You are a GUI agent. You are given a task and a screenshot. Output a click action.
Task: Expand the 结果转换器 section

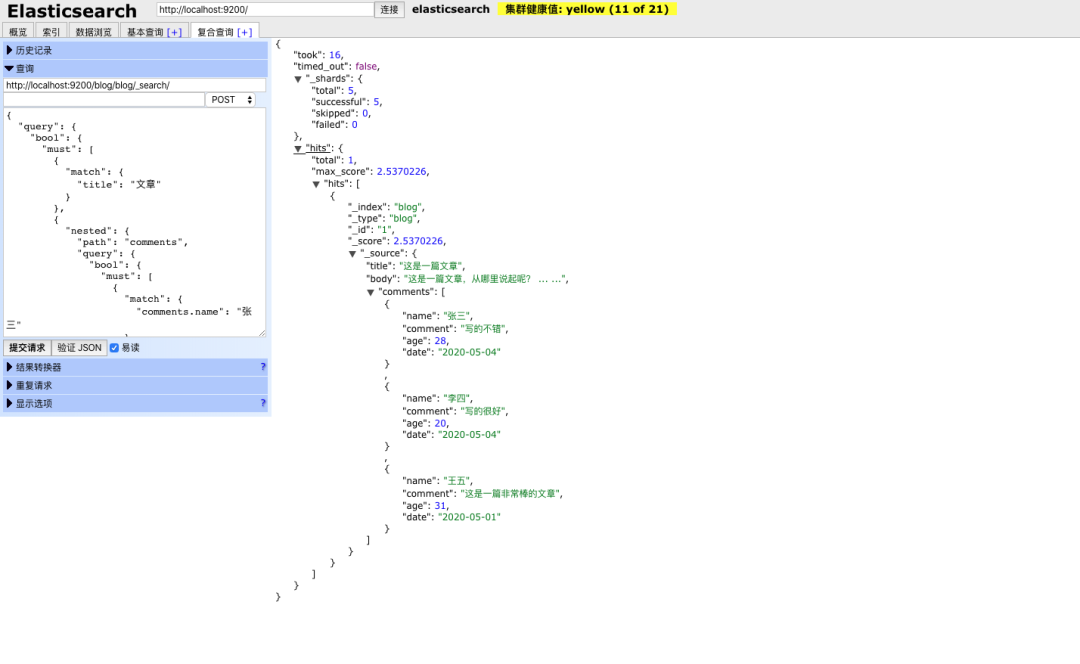(x=136, y=367)
